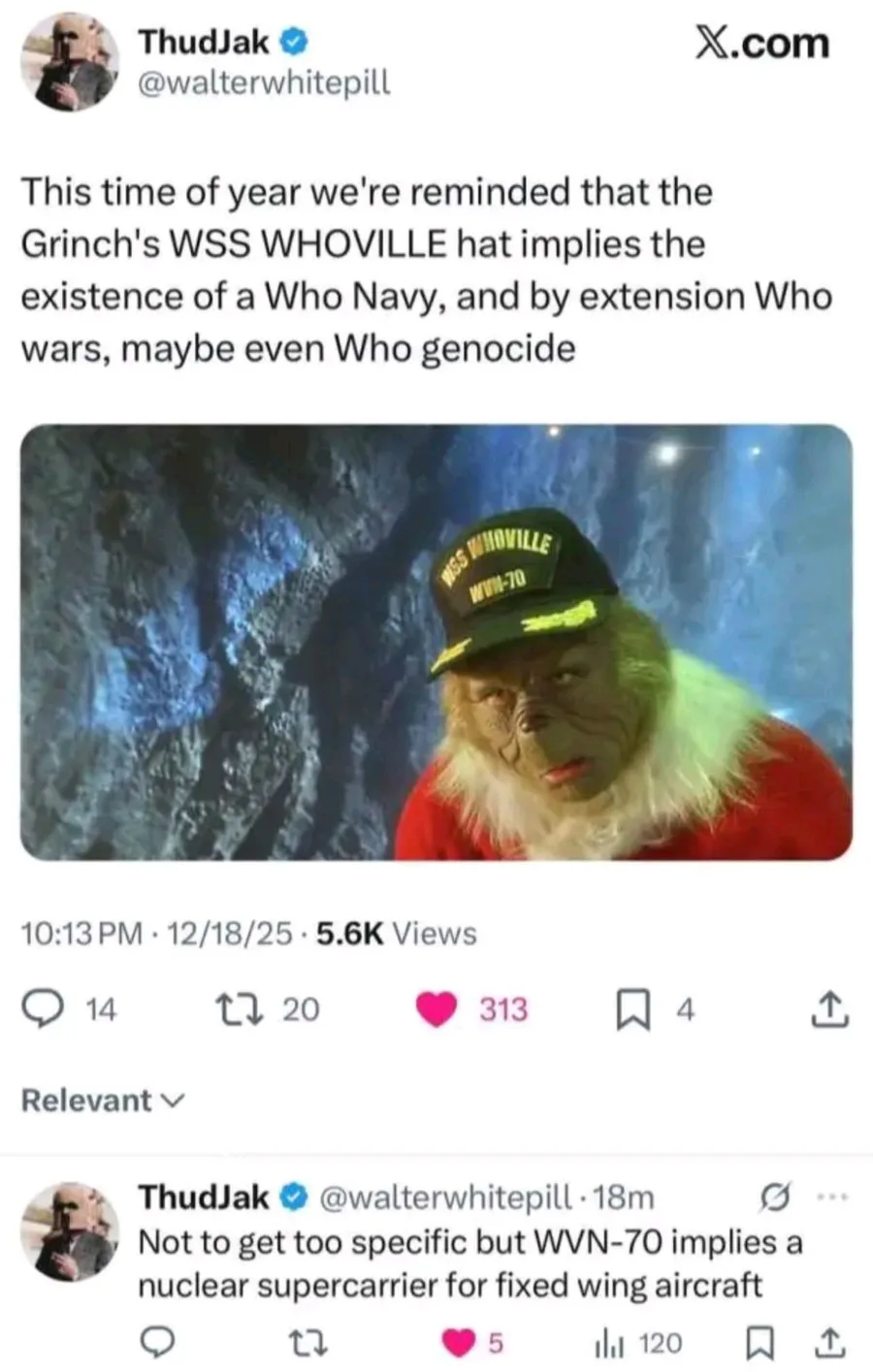The height and width of the screenshot is (1372, 873).
Task: Reply to the WVN-70 comment
Action: 158,1342
